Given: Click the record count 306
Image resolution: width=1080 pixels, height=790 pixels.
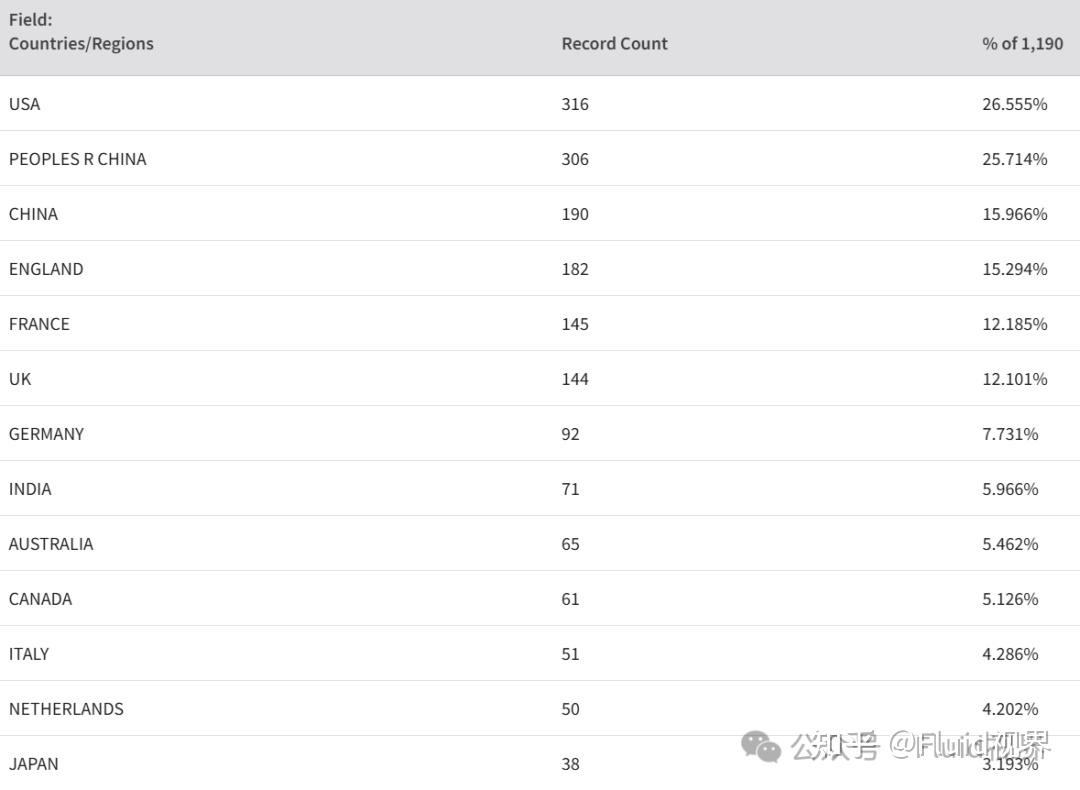Looking at the screenshot, I should point(575,159).
